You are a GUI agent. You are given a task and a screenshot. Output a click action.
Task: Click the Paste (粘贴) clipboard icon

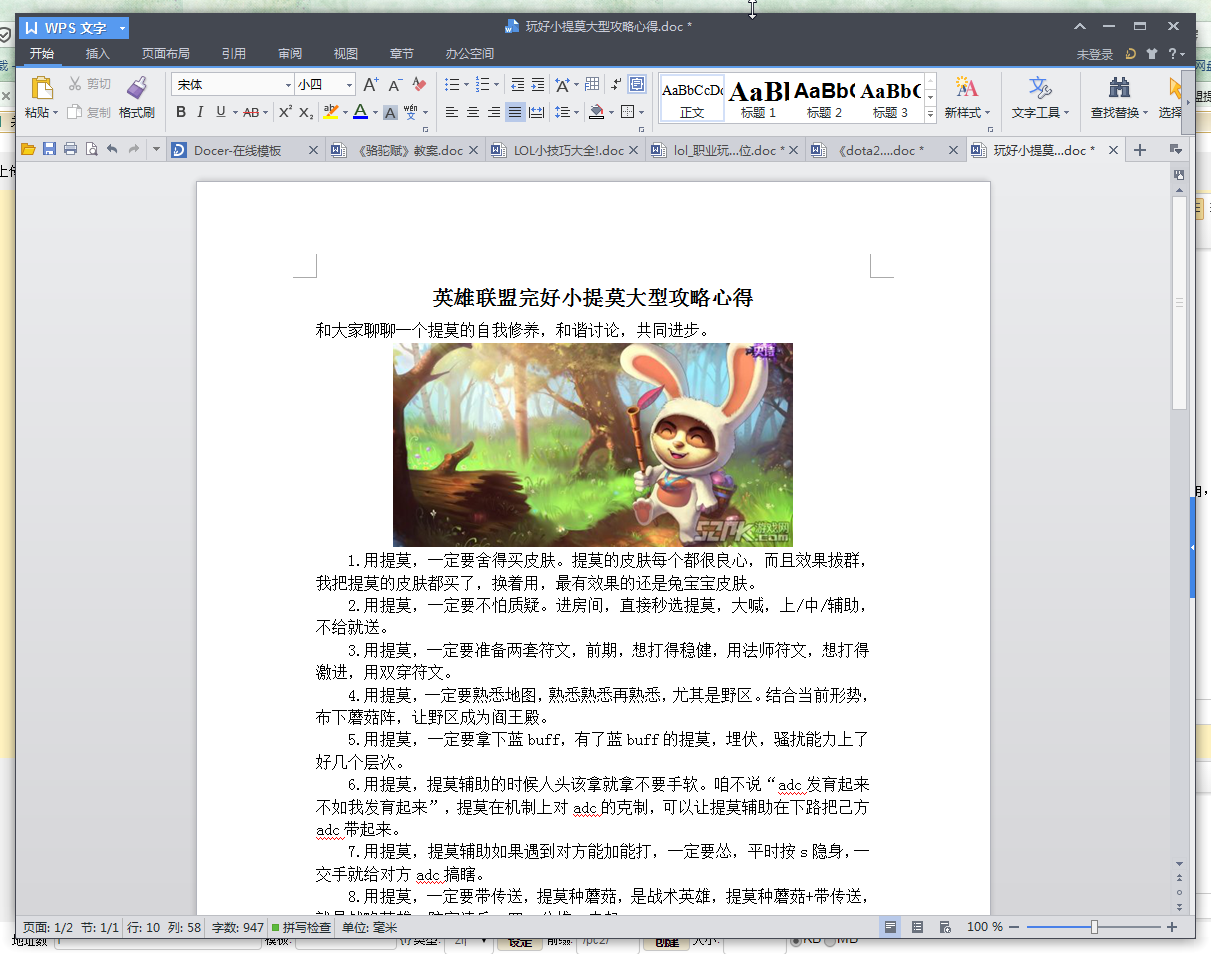point(42,88)
